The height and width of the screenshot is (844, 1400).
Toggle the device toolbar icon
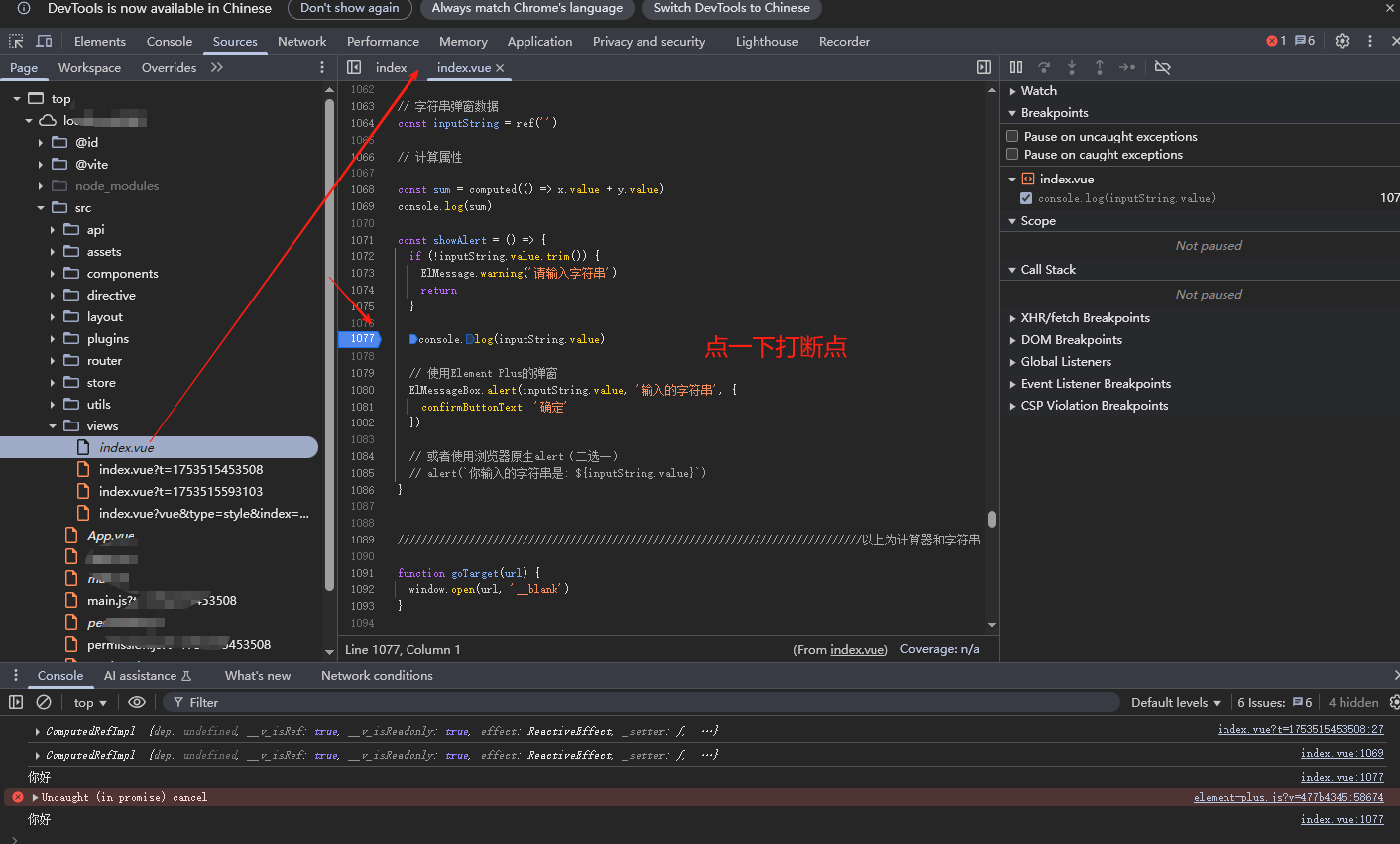(44, 41)
